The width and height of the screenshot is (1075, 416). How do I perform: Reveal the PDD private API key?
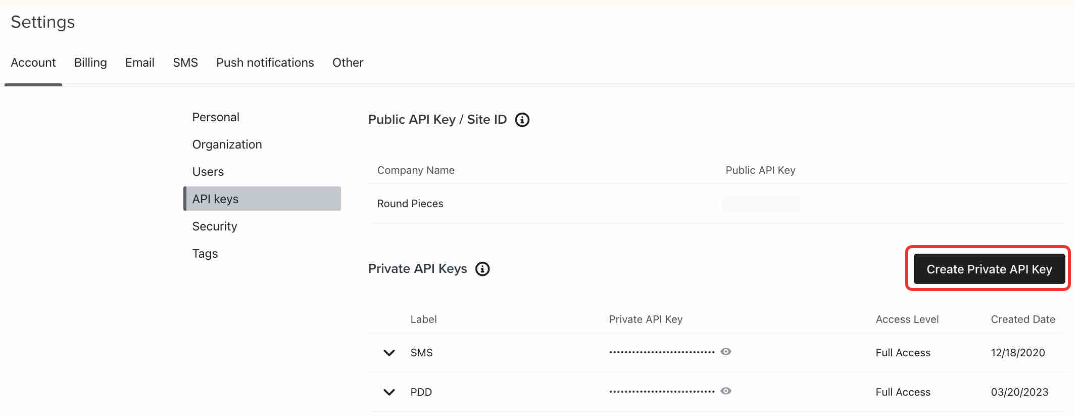[x=726, y=391]
